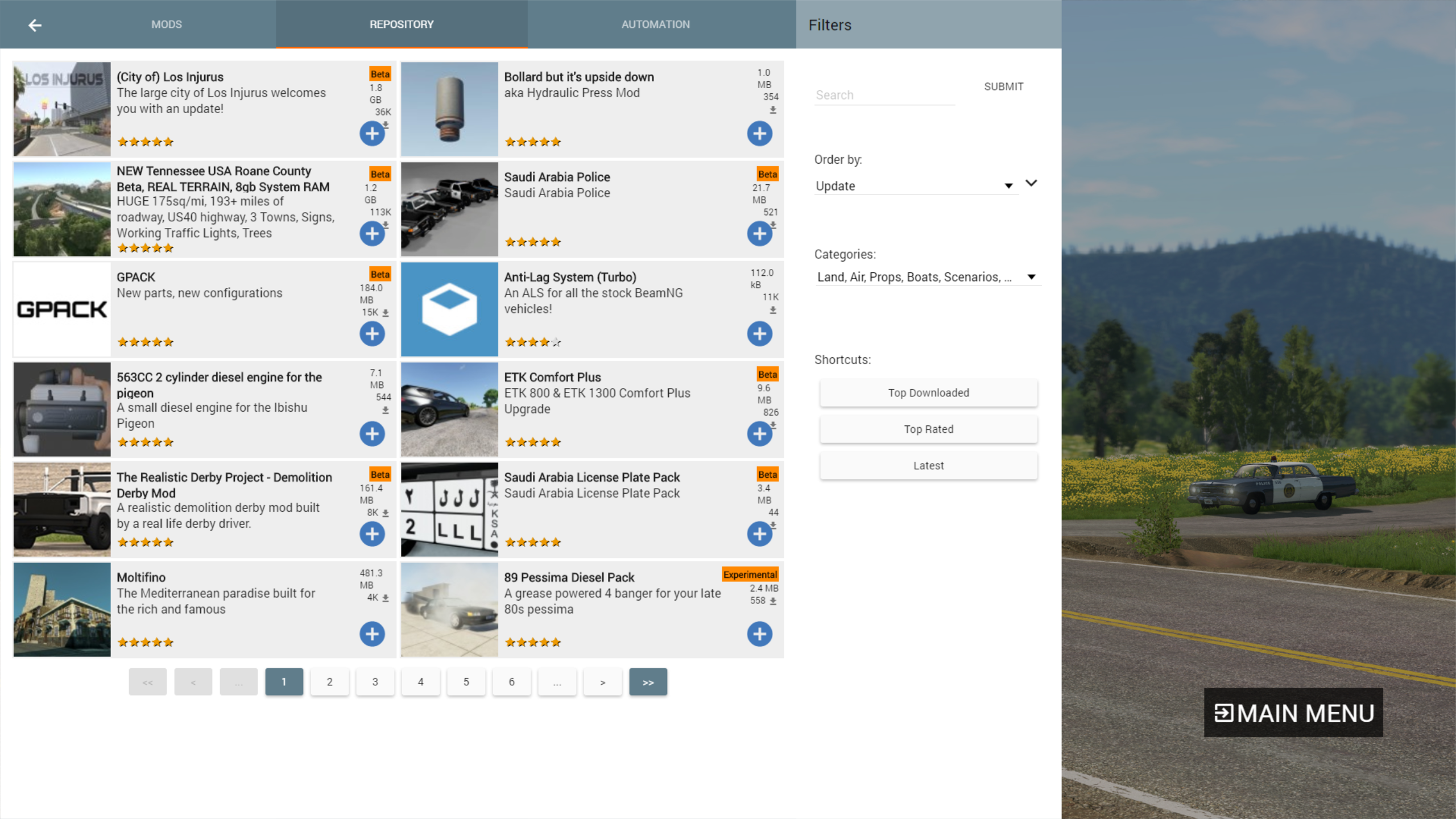This screenshot has height=819, width=1456.
Task: Add the ETK Comfort Plus mod
Action: point(759,434)
